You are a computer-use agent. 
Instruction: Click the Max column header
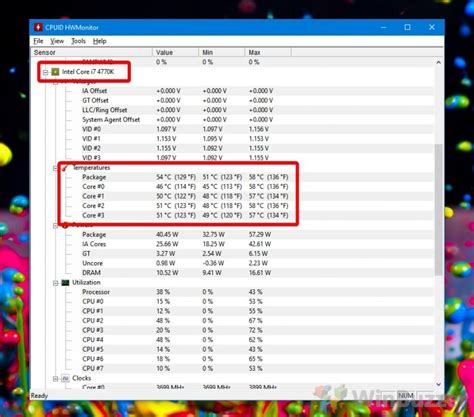(x=268, y=52)
